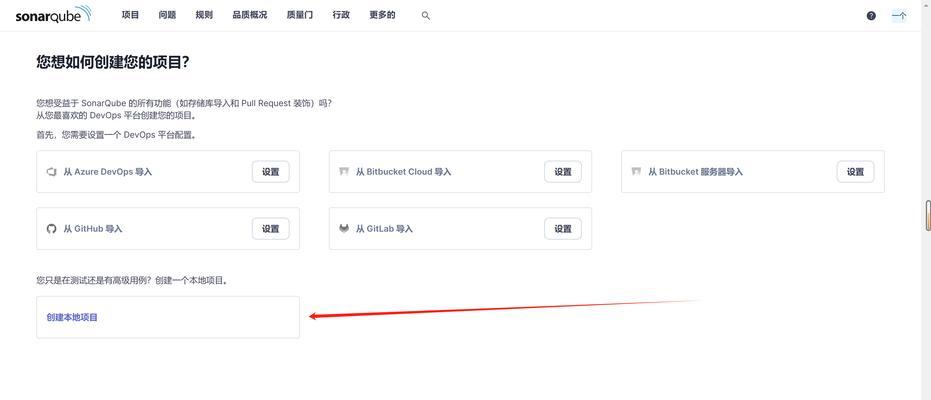Image resolution: width=931 pixels, height=400 pixels.
Task: Expand the 更多的 menu
Action: [382, 15]
